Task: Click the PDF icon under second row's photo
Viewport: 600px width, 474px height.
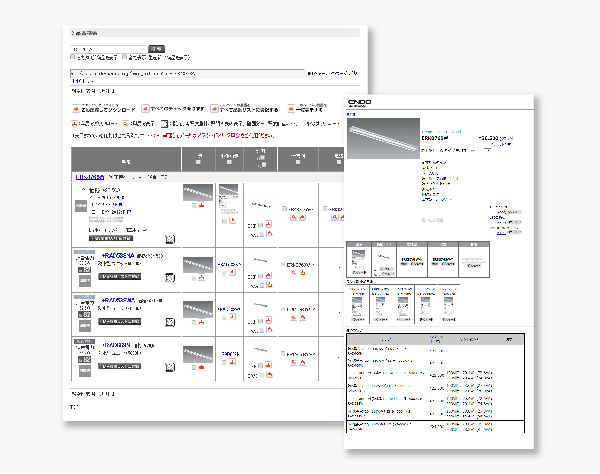Action: 203,275
